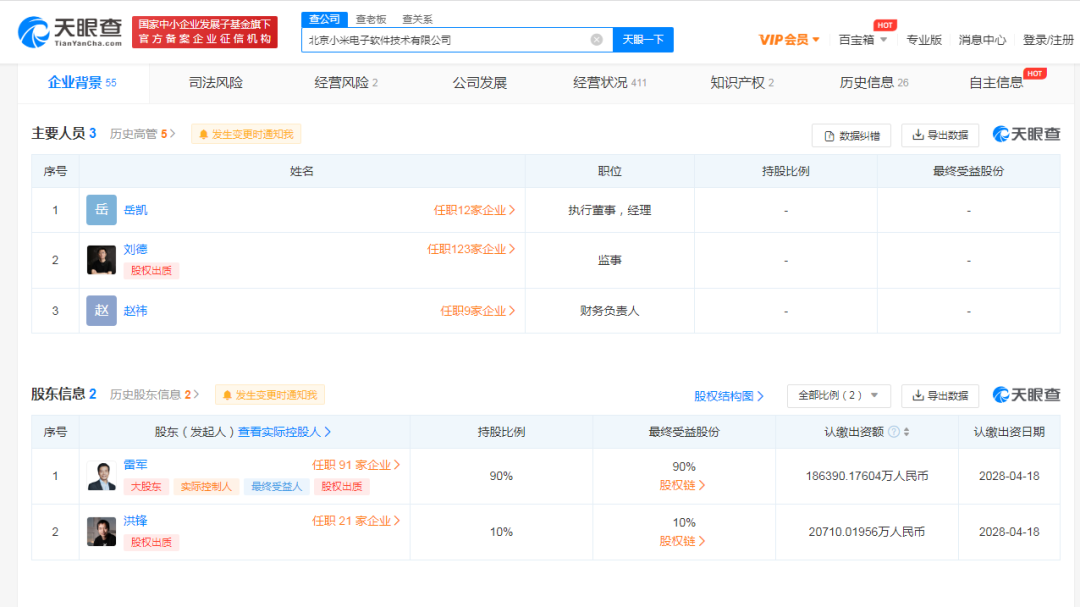1080x607 pixels.
Task: Click 最终受益人 tag under 雷军
Action: point(276,486)
